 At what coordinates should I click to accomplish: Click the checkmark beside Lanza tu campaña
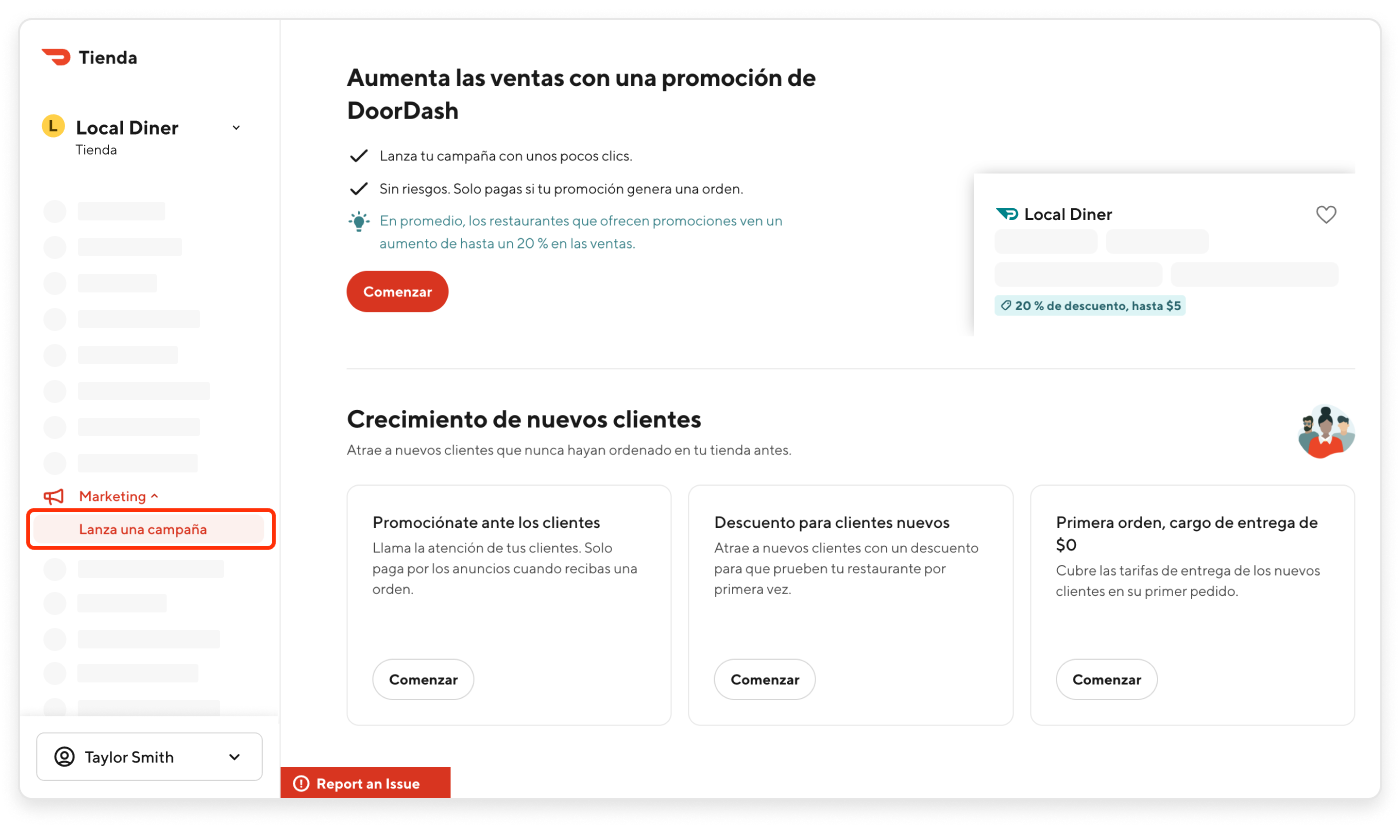[x=358, y=156]
